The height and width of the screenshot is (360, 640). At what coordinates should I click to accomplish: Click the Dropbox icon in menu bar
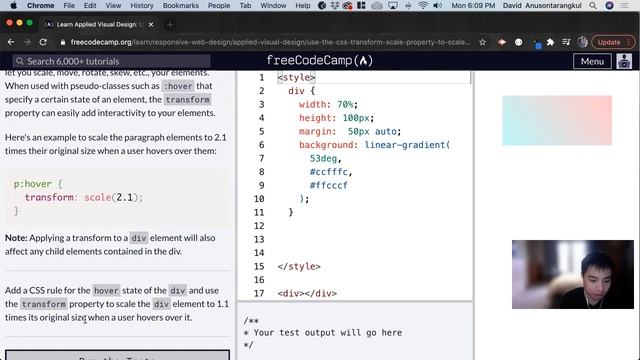coord(335,5)
